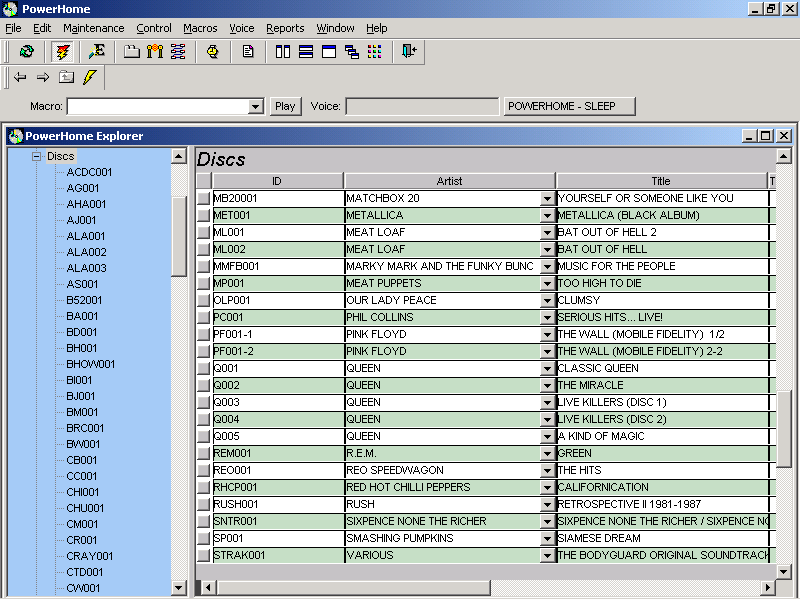Viewport: 800px width, 600px height.
Task: Click the CALIFORNICATION title cell
Action: [x=662, y=487]
